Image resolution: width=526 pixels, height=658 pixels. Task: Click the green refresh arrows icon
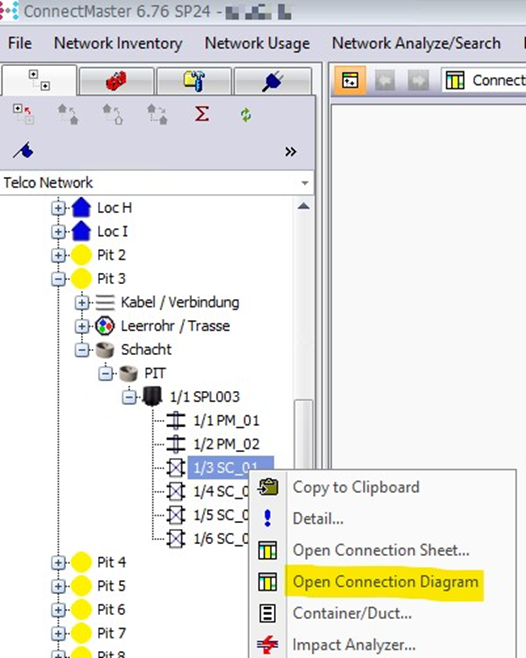246,115
